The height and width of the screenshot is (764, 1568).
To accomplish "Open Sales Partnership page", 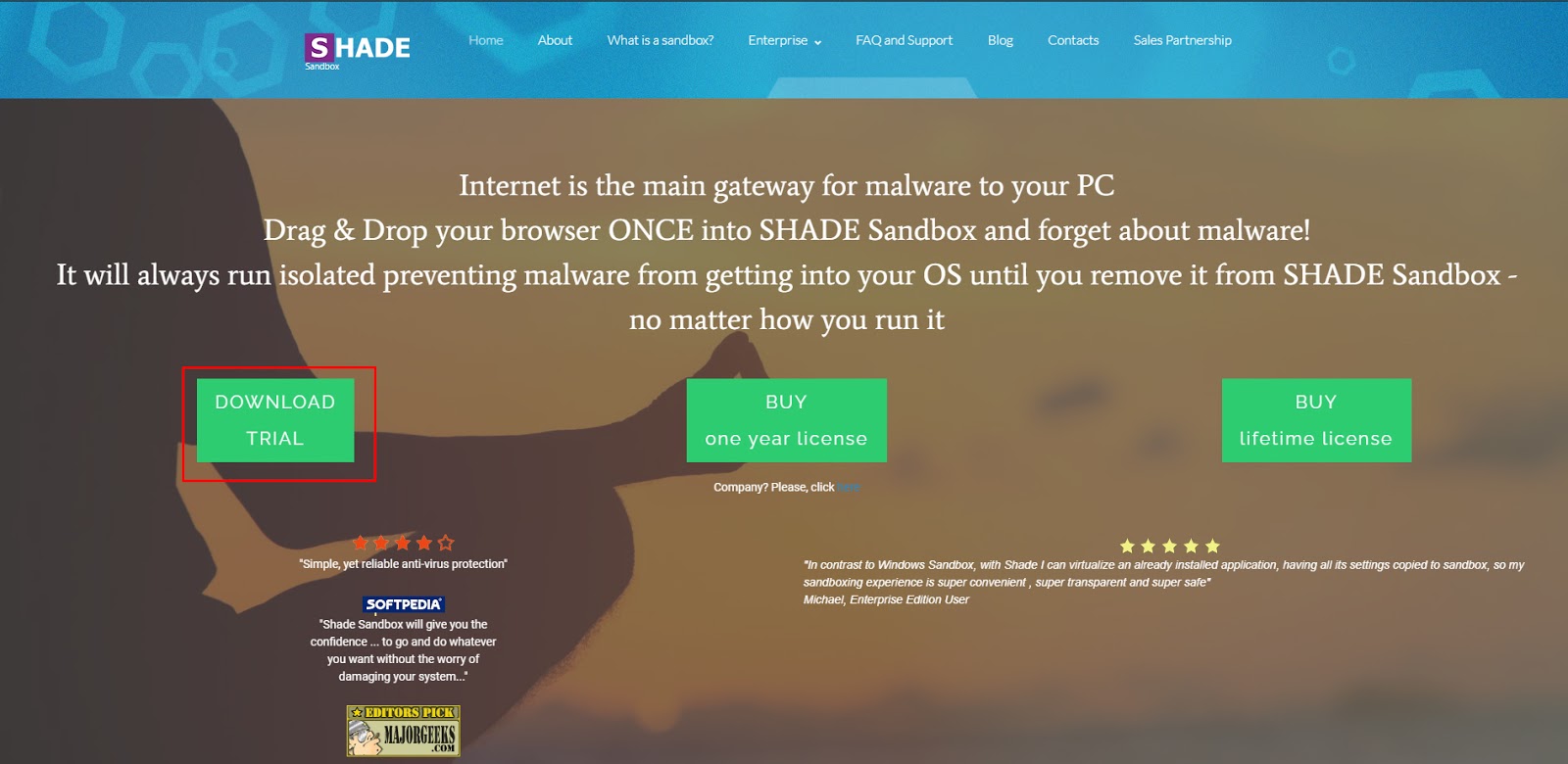I will (1183, 40).
